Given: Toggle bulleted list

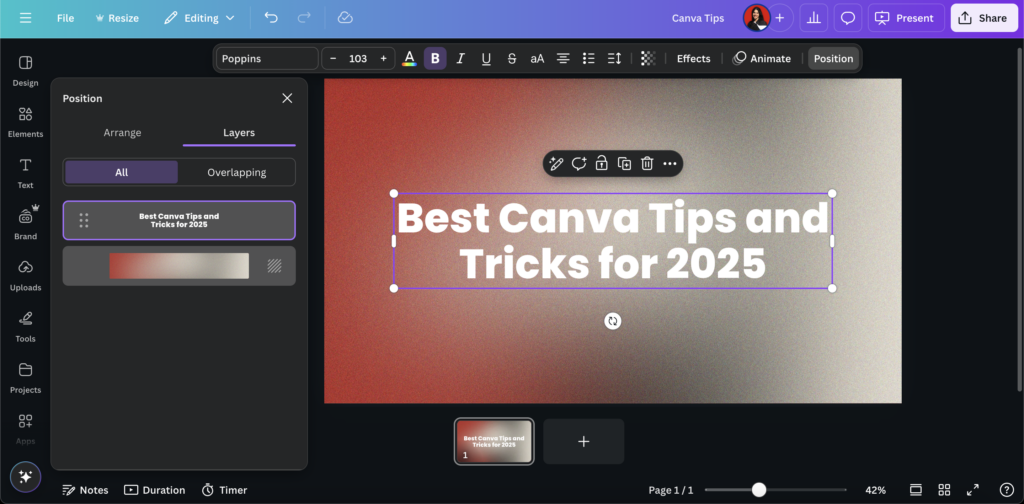Looking at the screenshot, I should coord(588,59).
